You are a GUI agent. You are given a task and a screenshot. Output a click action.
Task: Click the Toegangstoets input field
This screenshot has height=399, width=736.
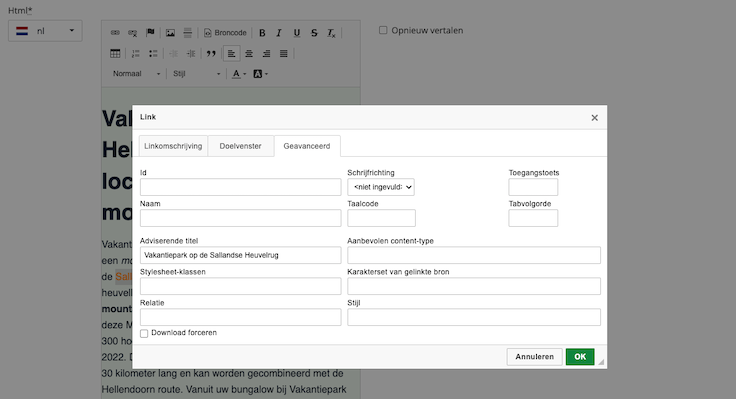pyautogui.click(x=533, y=187)
